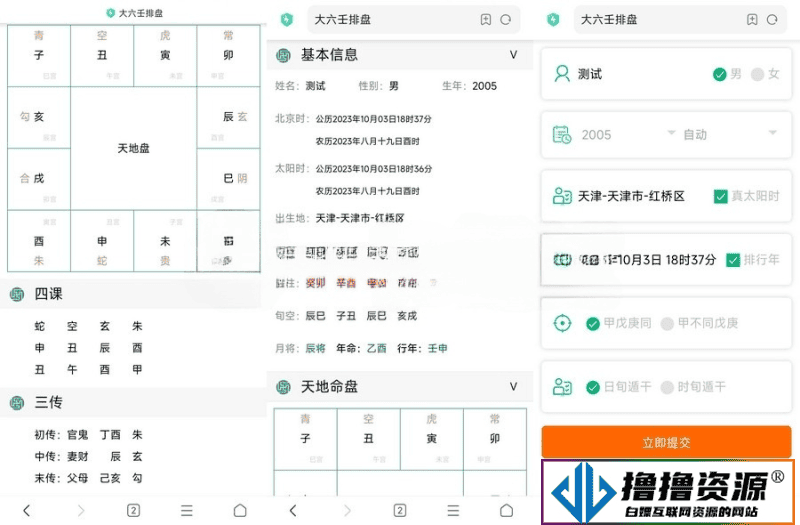Click the 三传 section heading
Viewport: 800px width, 525px height.
(x=48, y=403)
